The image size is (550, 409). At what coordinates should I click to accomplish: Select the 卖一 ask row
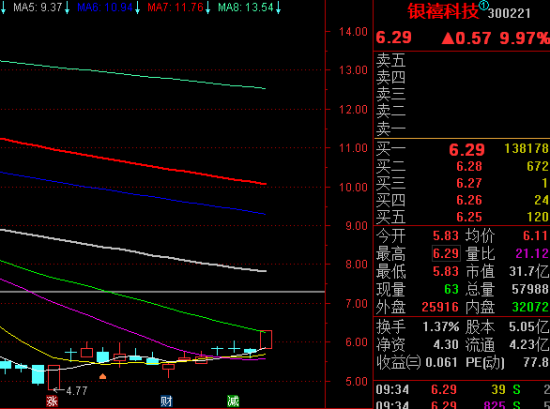(462, 129)
